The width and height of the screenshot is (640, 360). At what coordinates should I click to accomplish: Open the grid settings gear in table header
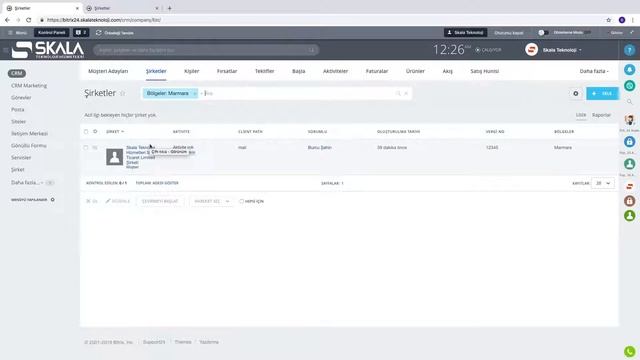point(95,131)
